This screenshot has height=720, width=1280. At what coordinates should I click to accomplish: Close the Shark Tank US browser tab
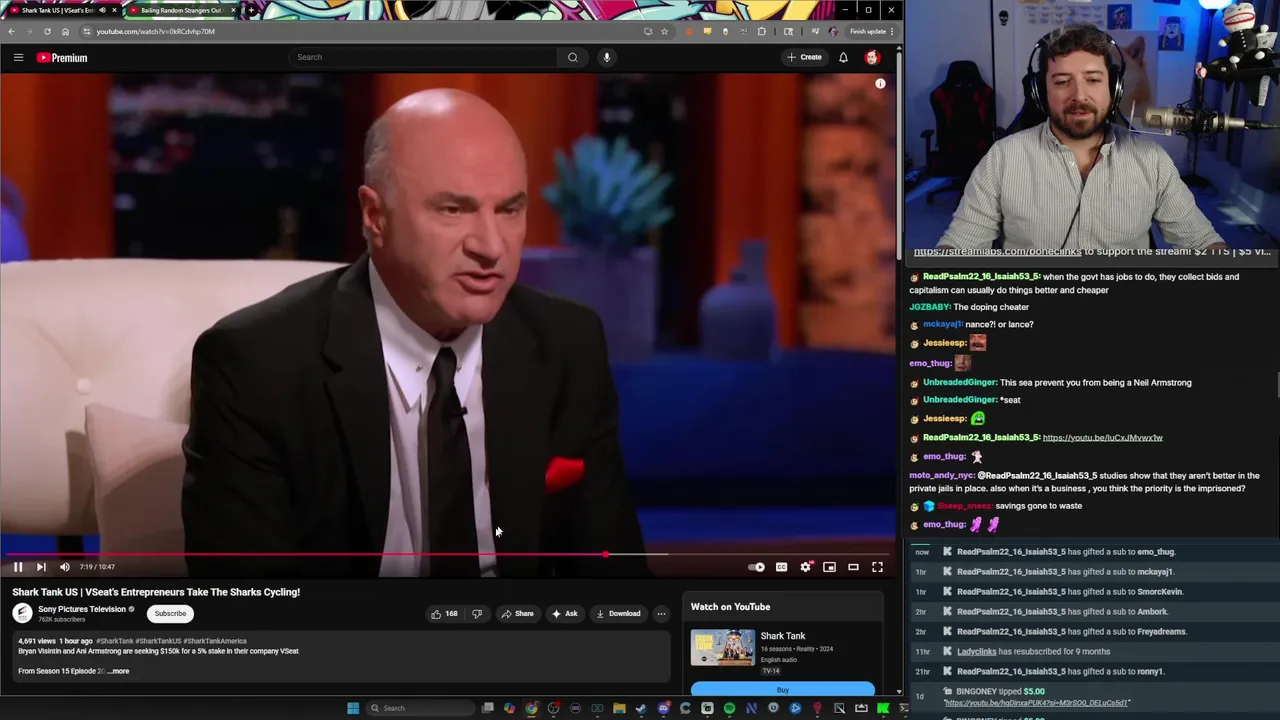[x=114, y=10]
